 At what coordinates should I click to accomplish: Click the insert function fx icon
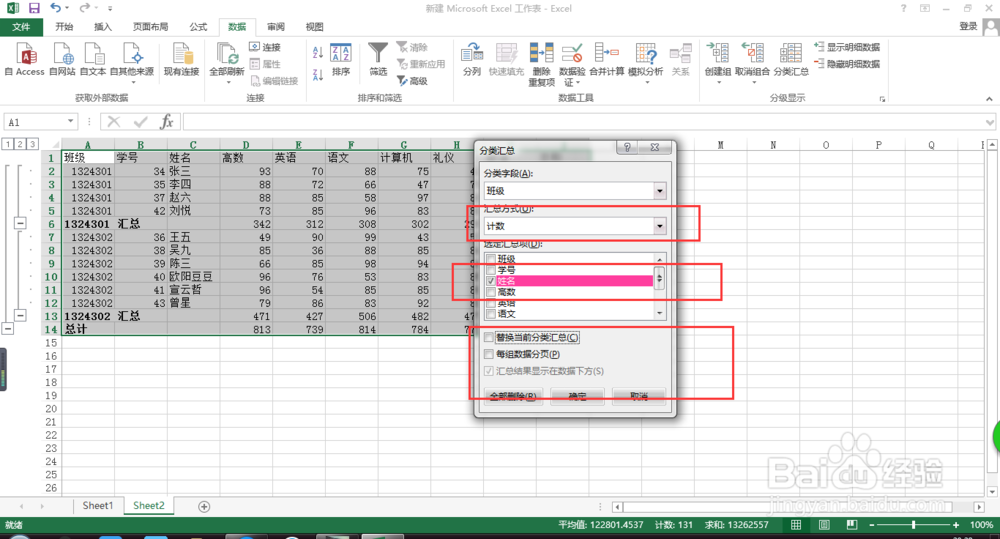point(166,122)
